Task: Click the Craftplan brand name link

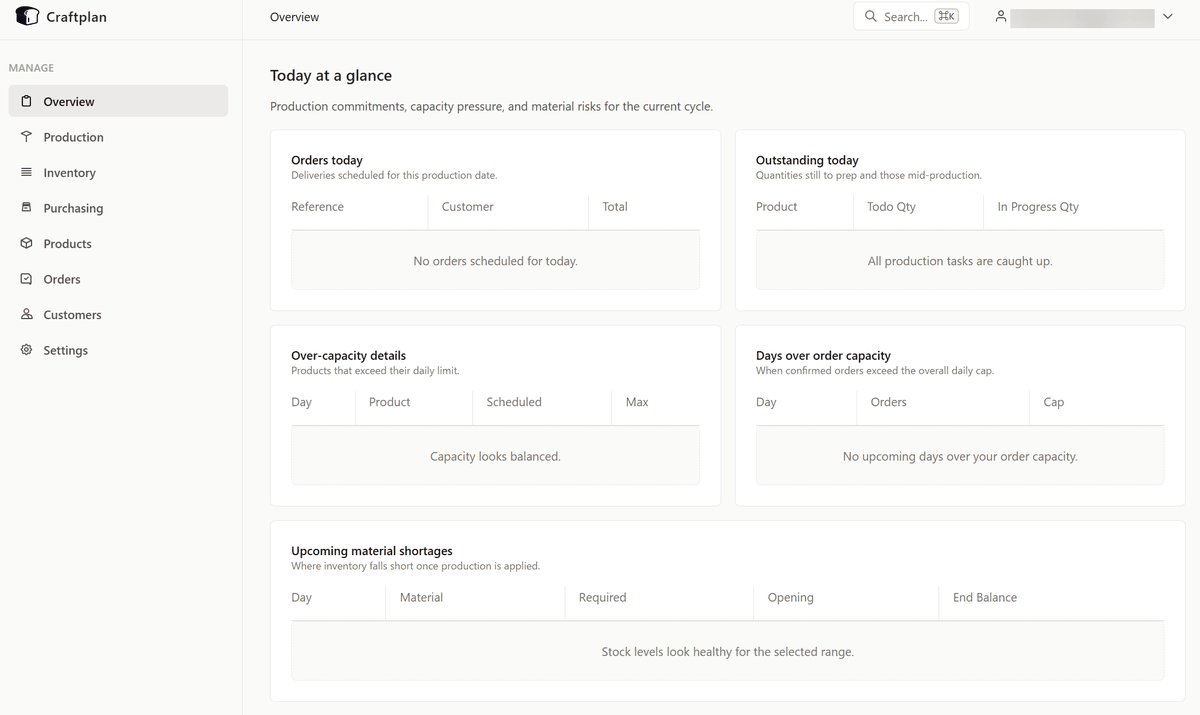Action: pos(76,17)
